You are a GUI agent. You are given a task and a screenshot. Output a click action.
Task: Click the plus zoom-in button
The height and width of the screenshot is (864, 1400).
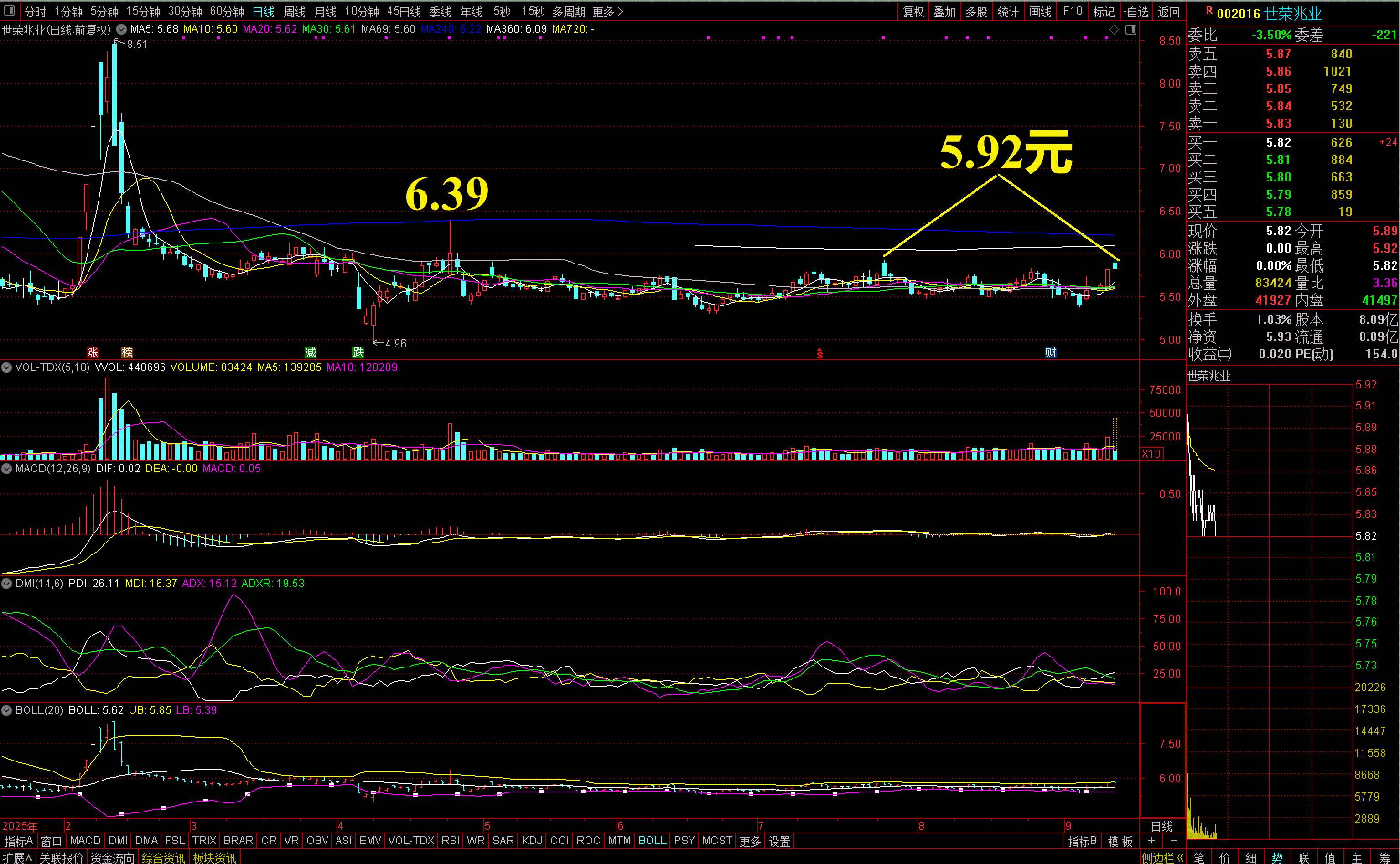(x=1151, y=841)
